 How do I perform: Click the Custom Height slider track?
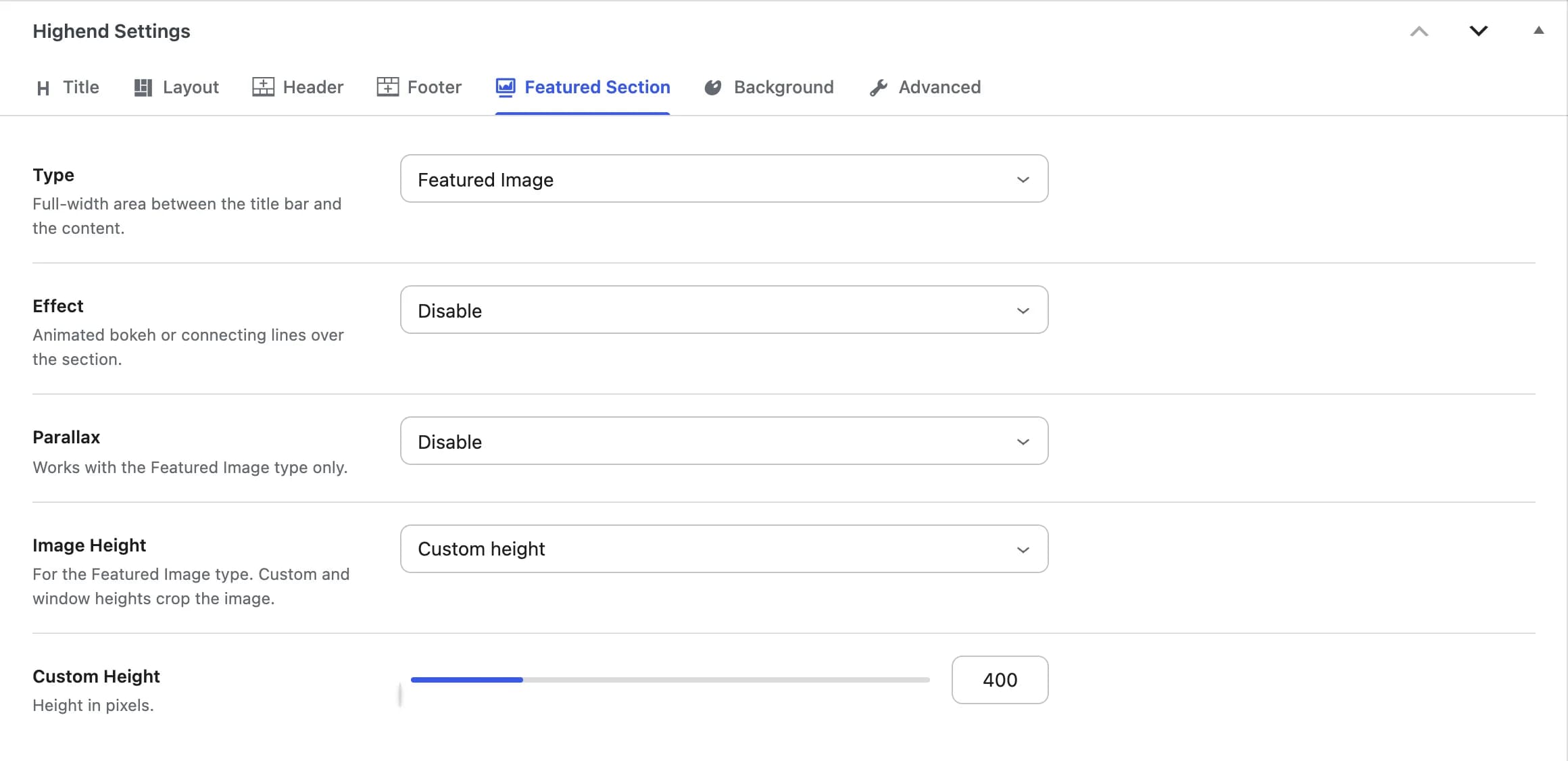point(670,680)
